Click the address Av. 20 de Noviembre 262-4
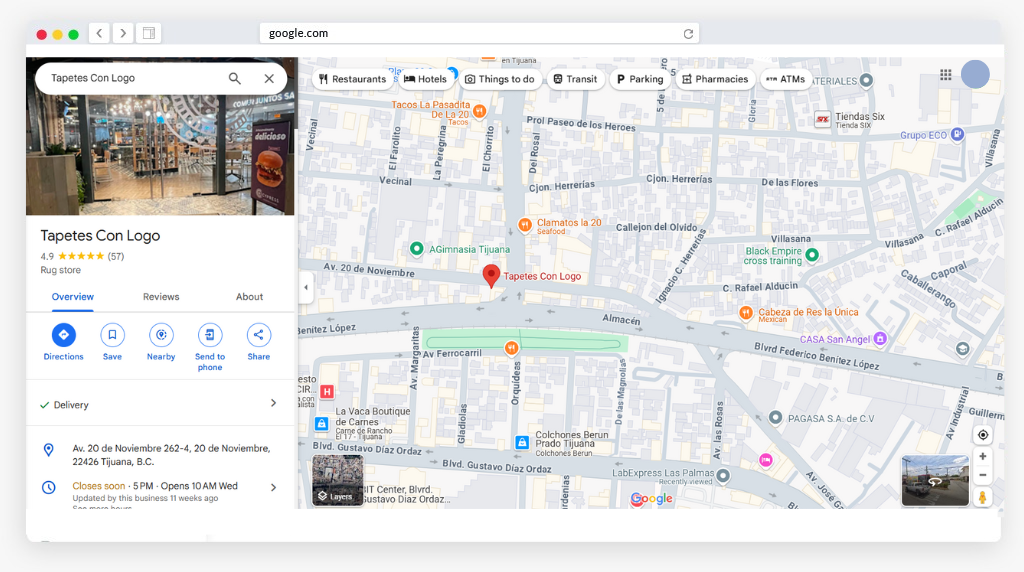Viewport: 1024px width, 572px height. click(171, 454)
